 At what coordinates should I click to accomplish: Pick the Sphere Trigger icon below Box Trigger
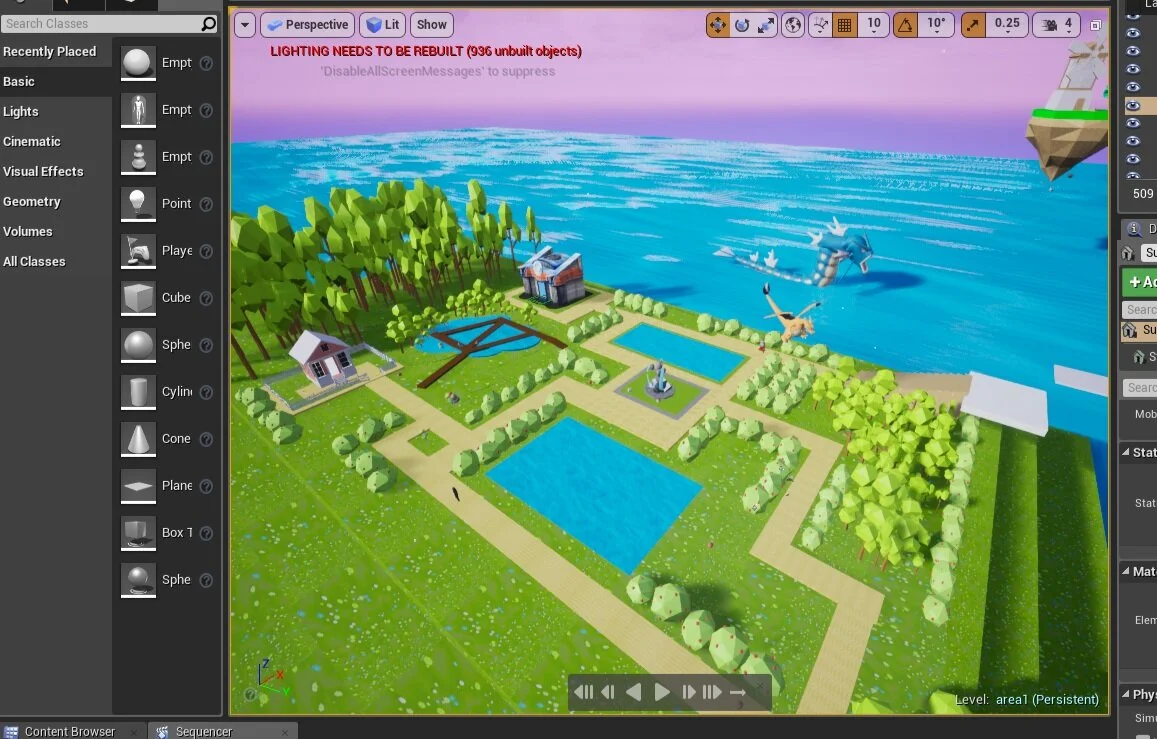(x=138, y=580)
